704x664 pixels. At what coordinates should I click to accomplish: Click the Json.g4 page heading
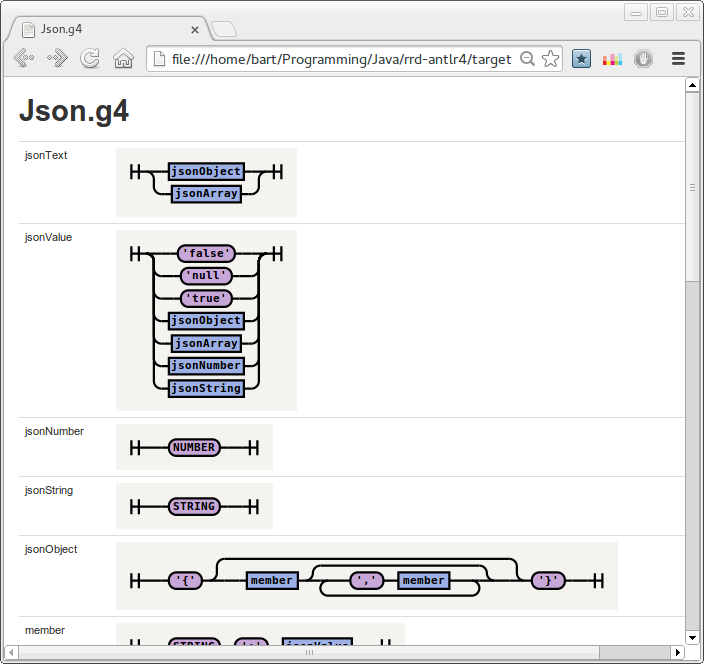[74, 111]
